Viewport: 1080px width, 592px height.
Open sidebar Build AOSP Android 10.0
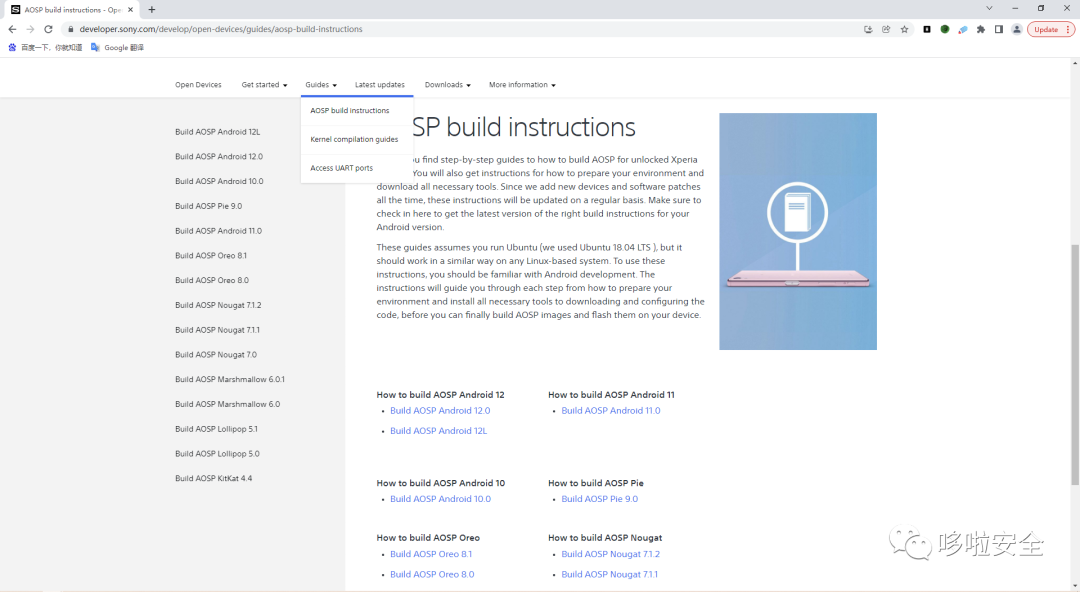219,181
